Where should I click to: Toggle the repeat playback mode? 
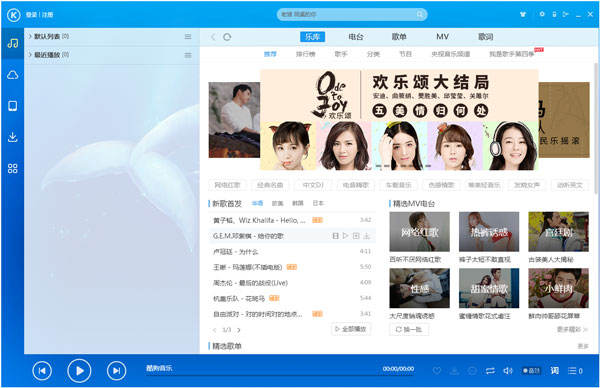pos(490,370)
